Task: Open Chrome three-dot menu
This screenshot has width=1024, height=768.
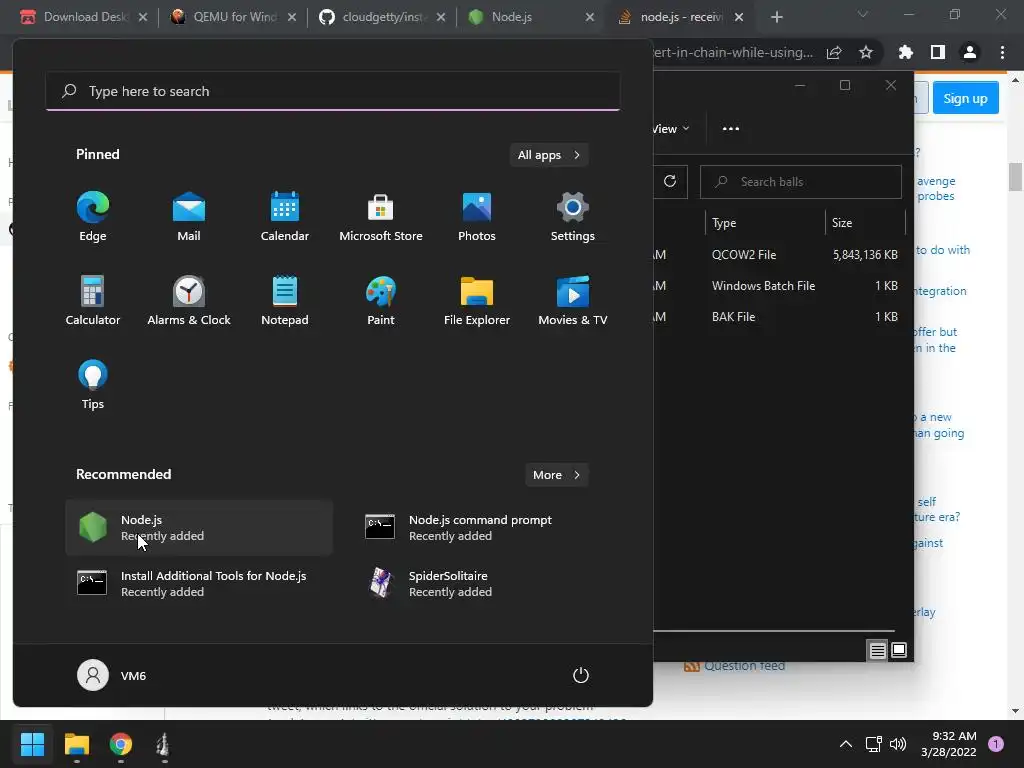Action: point(1002,53)
